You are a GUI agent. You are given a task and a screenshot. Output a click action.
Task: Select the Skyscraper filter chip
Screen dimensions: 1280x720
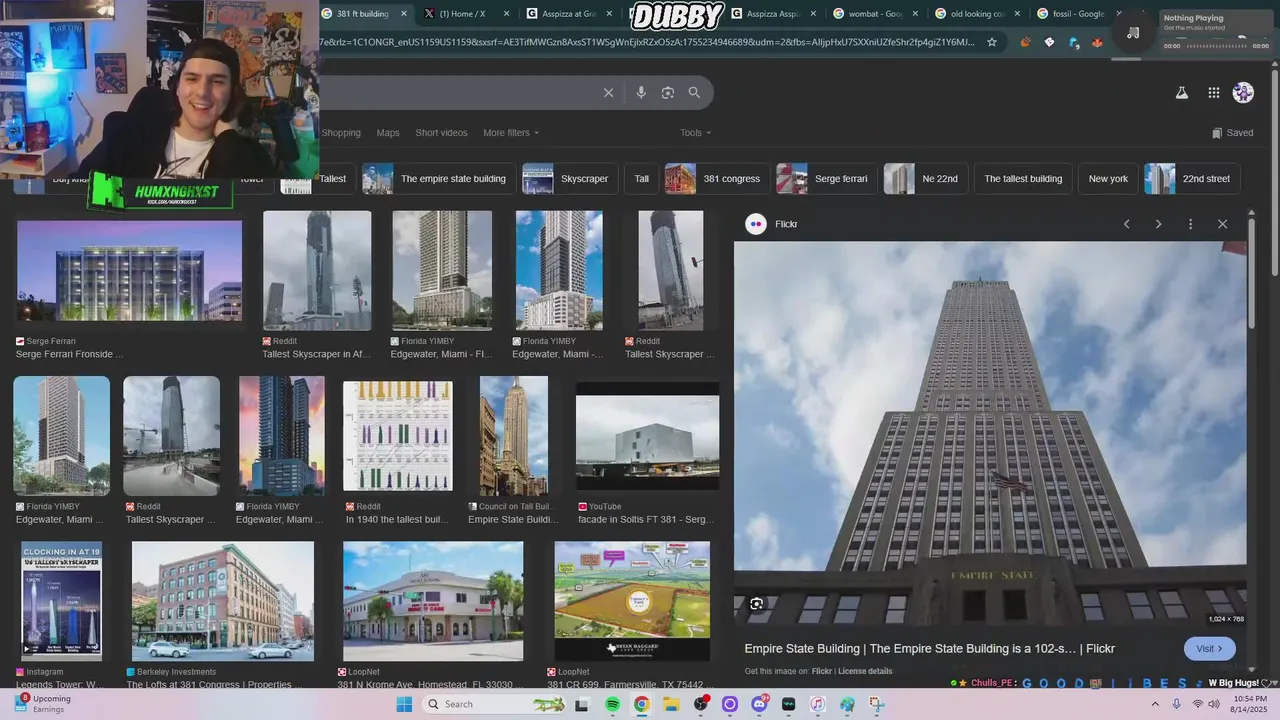pos(570,179)
